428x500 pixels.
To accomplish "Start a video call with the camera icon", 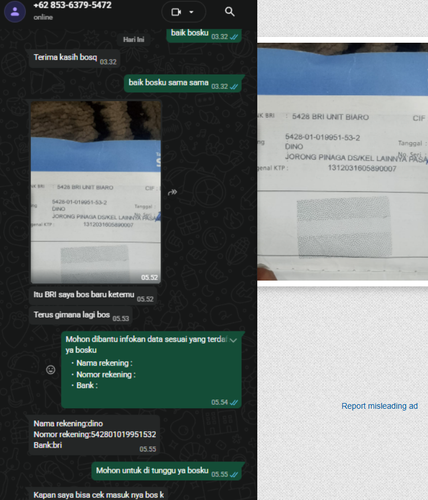I will [176, 12].
